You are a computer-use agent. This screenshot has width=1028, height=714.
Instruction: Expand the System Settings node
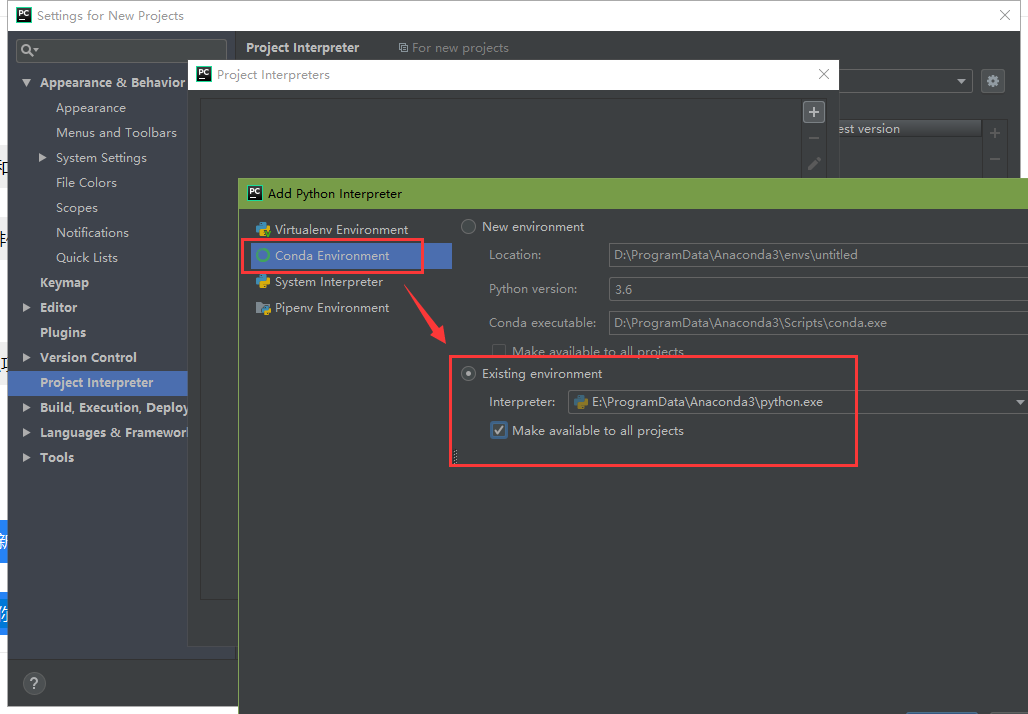coord(43,157)
